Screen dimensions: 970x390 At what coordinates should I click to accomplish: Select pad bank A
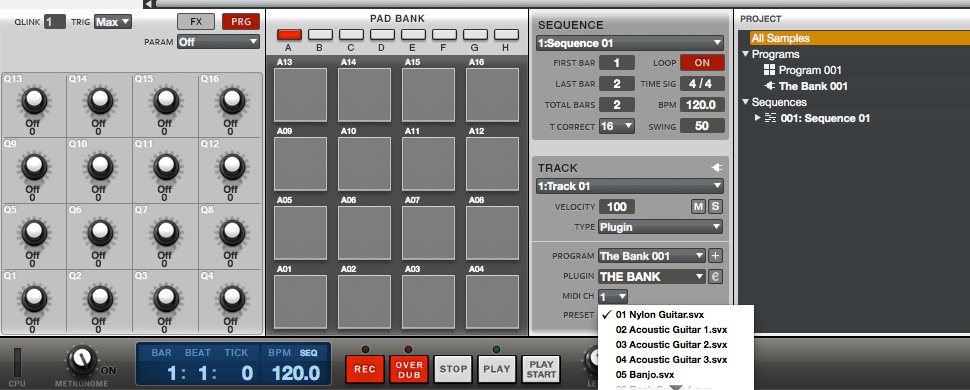point(289,35)
